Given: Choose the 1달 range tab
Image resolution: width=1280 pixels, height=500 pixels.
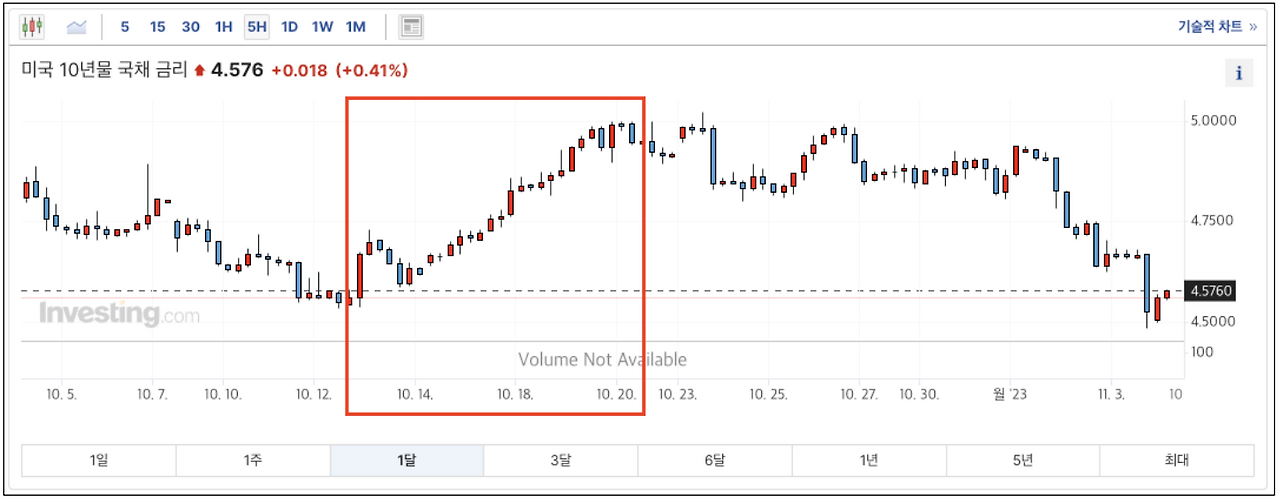Looking at the screenshot, I should 407,460.
